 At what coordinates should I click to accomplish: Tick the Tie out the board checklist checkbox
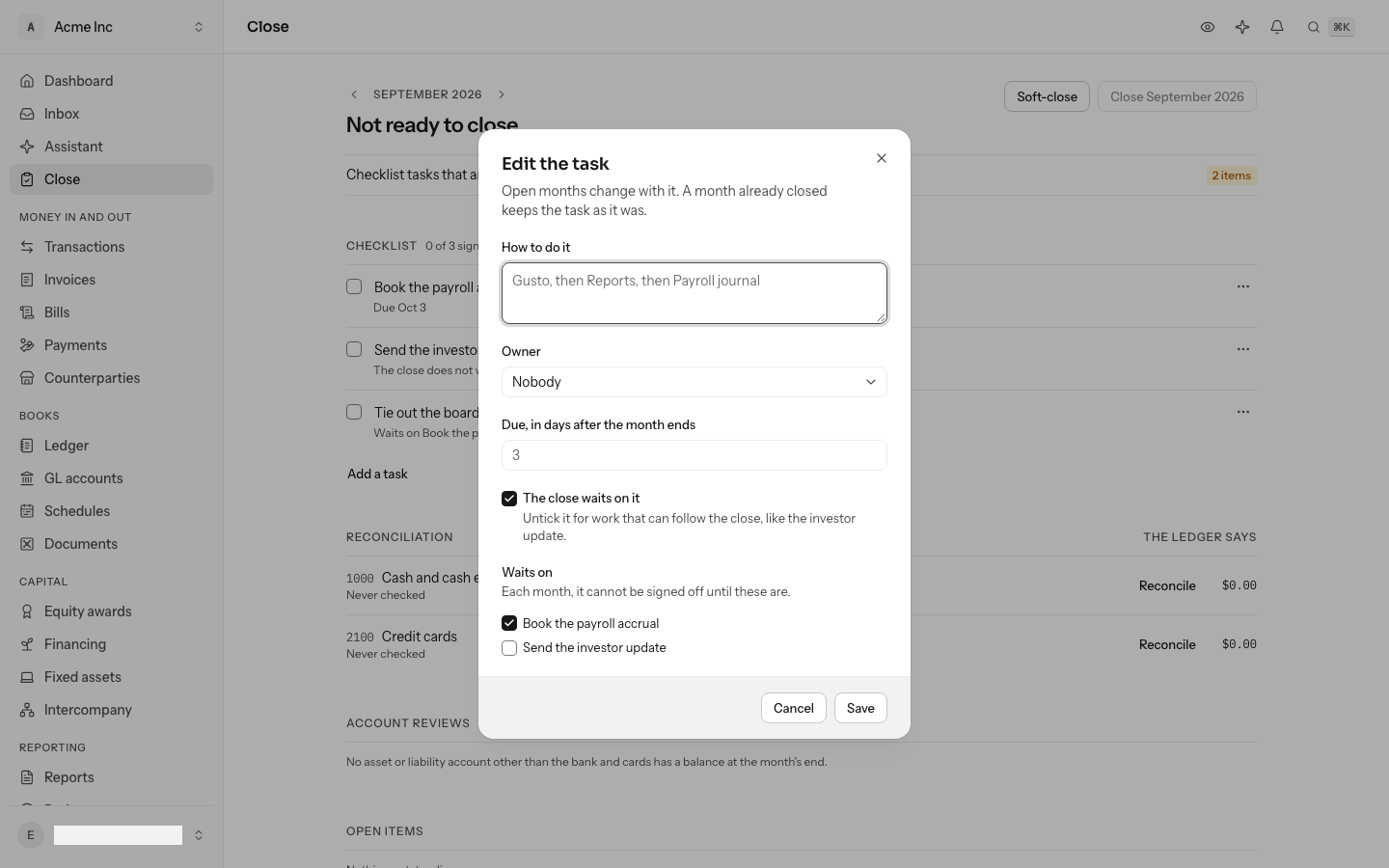pos(354,412)
